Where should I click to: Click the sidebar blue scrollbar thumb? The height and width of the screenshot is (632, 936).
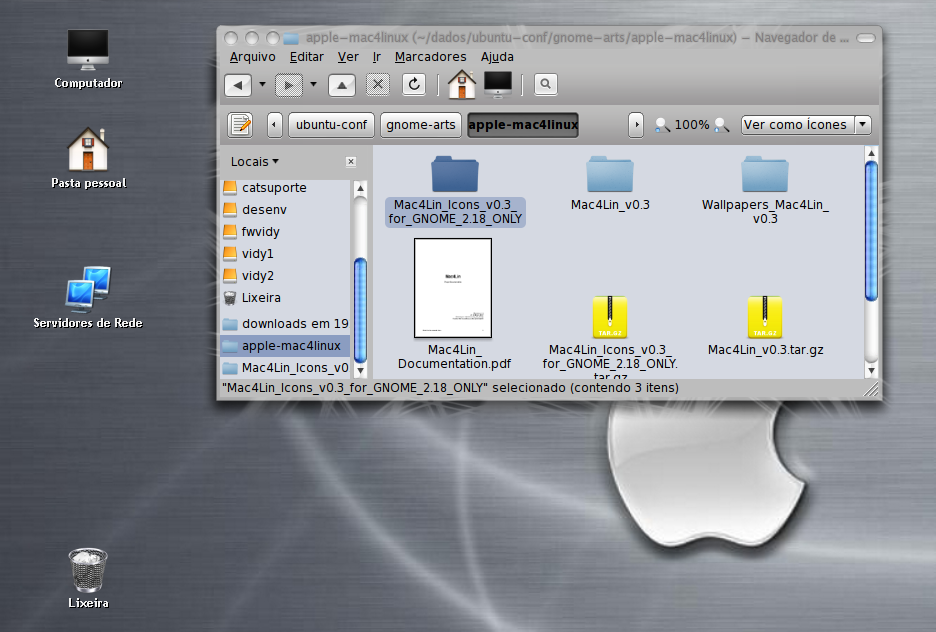click(x=360, y=310)
